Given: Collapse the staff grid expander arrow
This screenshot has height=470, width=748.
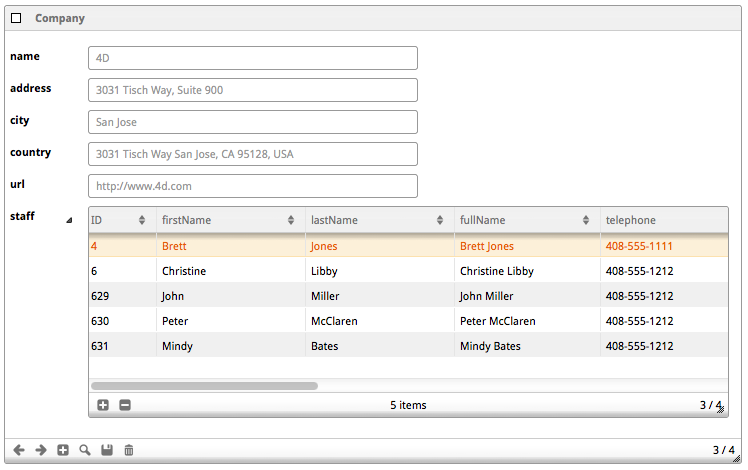Looking at the screenshot, I should [69, 219].
